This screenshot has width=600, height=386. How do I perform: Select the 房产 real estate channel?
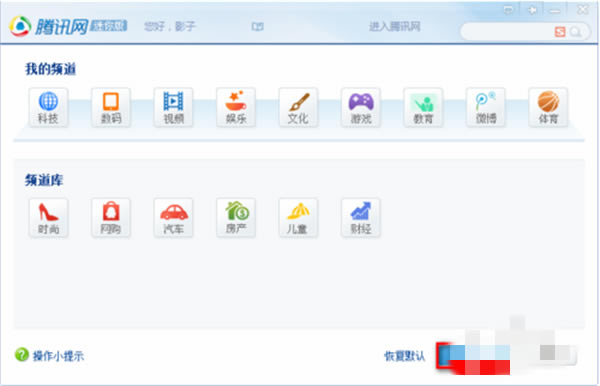[x=236, y=218]
